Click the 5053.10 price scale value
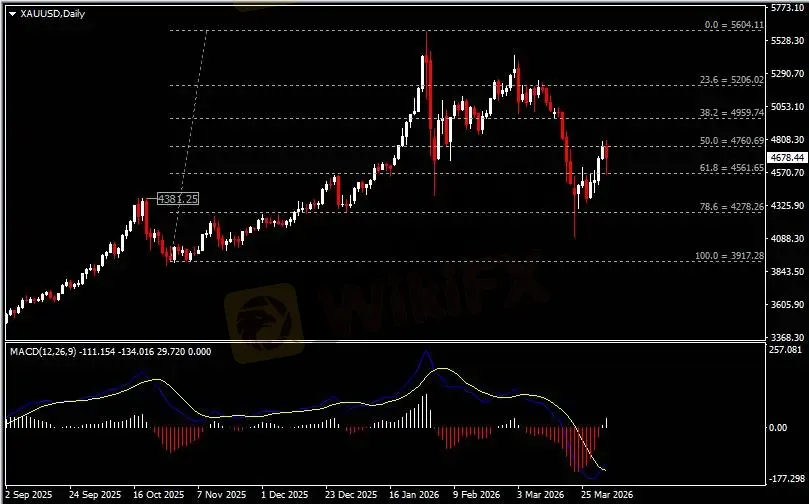 788,106
